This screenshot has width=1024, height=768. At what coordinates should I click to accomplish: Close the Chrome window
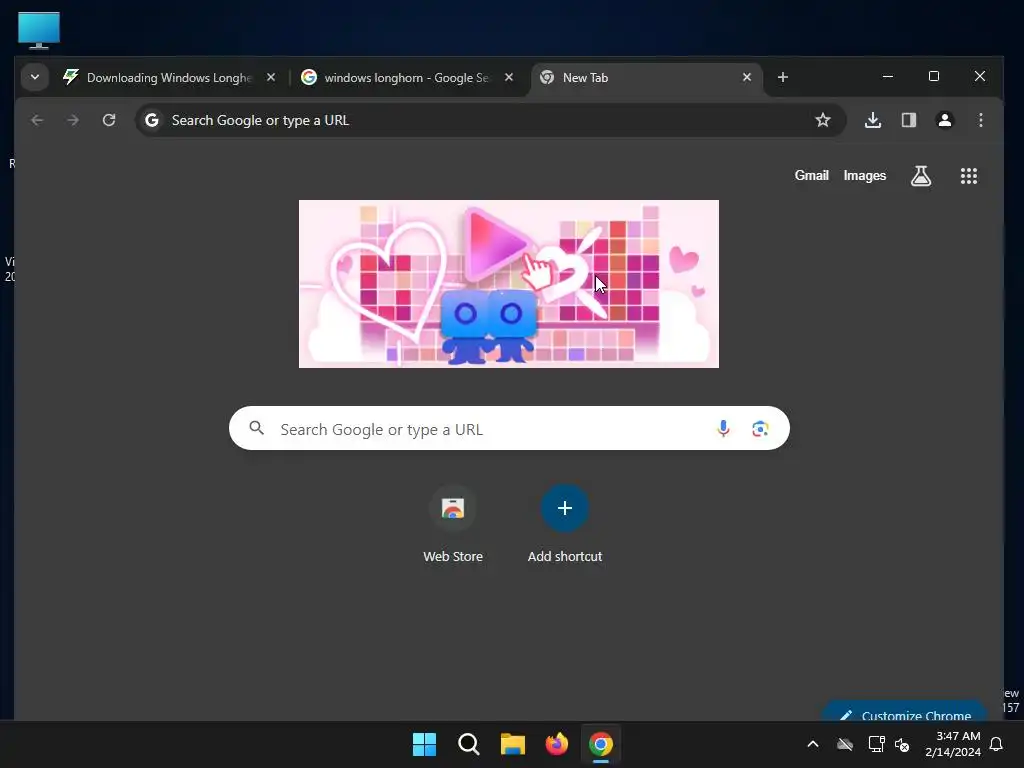point(980,76)
